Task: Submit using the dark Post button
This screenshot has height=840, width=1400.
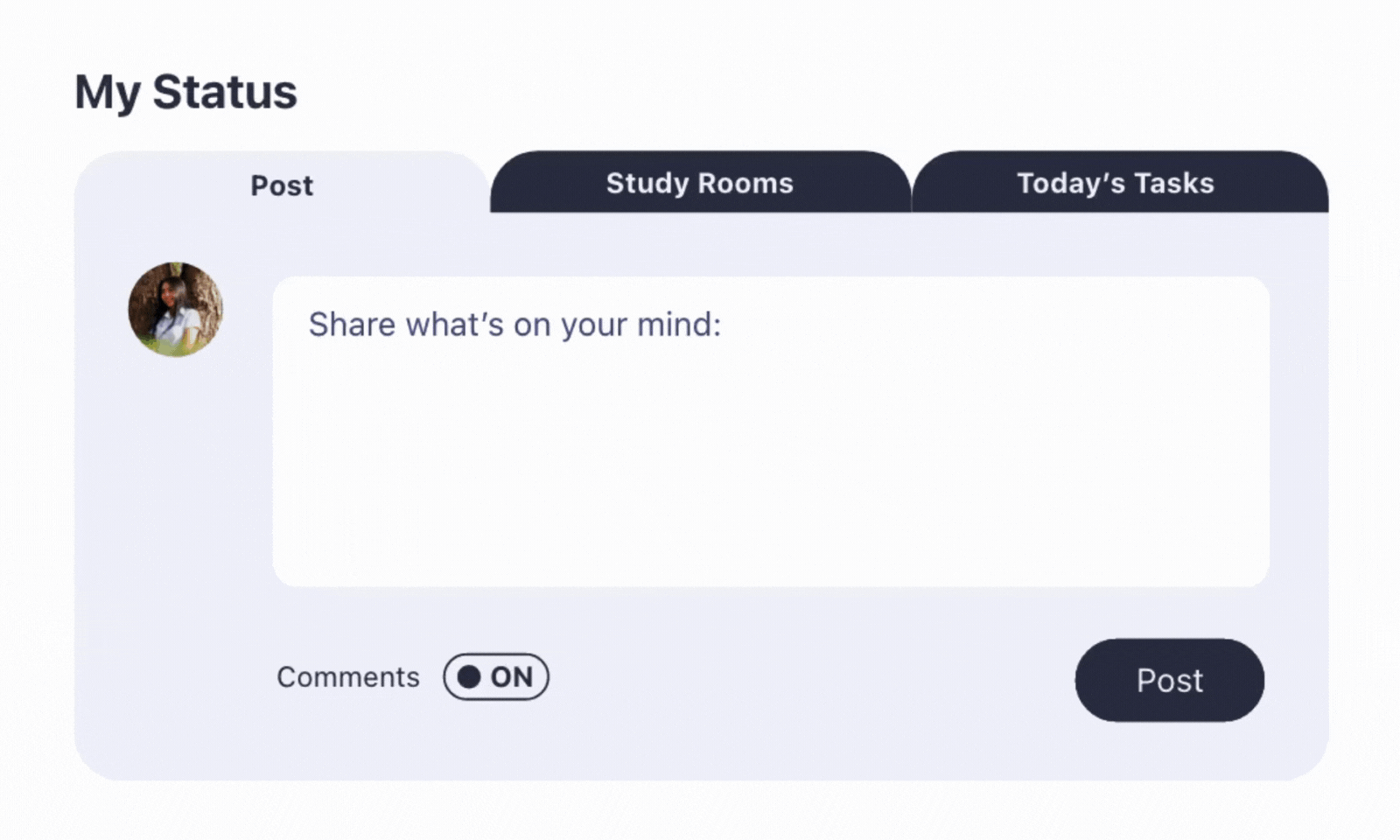Action: [1170, 680]
